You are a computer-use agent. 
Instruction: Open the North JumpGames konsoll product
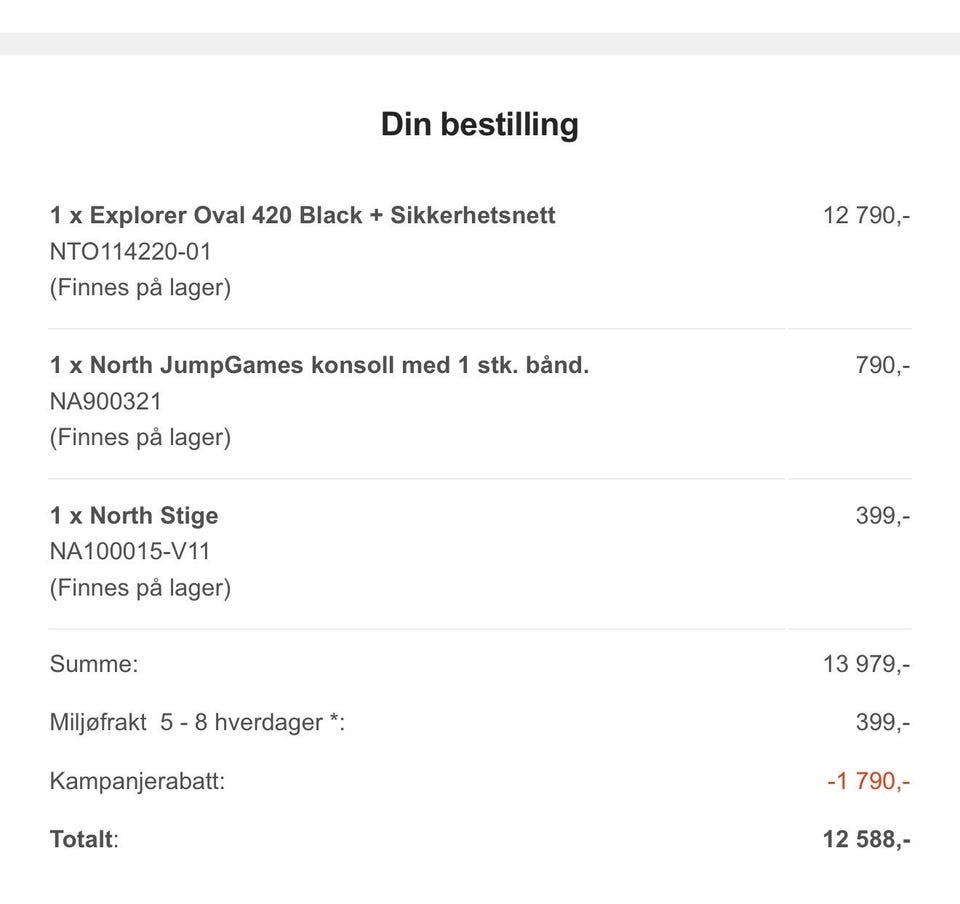[x=319, y=365]
